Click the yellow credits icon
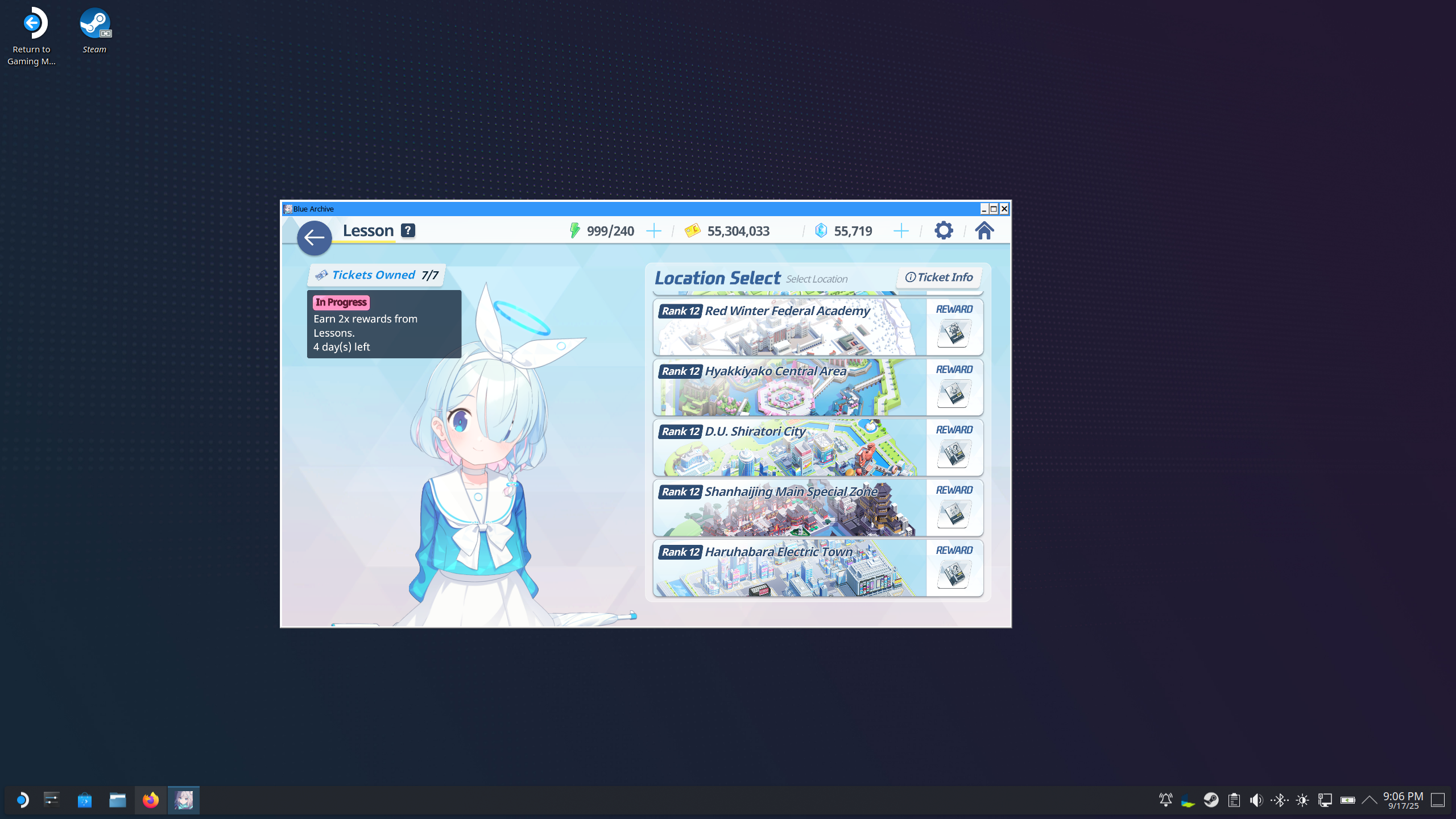The height and width of the screenshot is (819, 1456). [x=692, y=231]
